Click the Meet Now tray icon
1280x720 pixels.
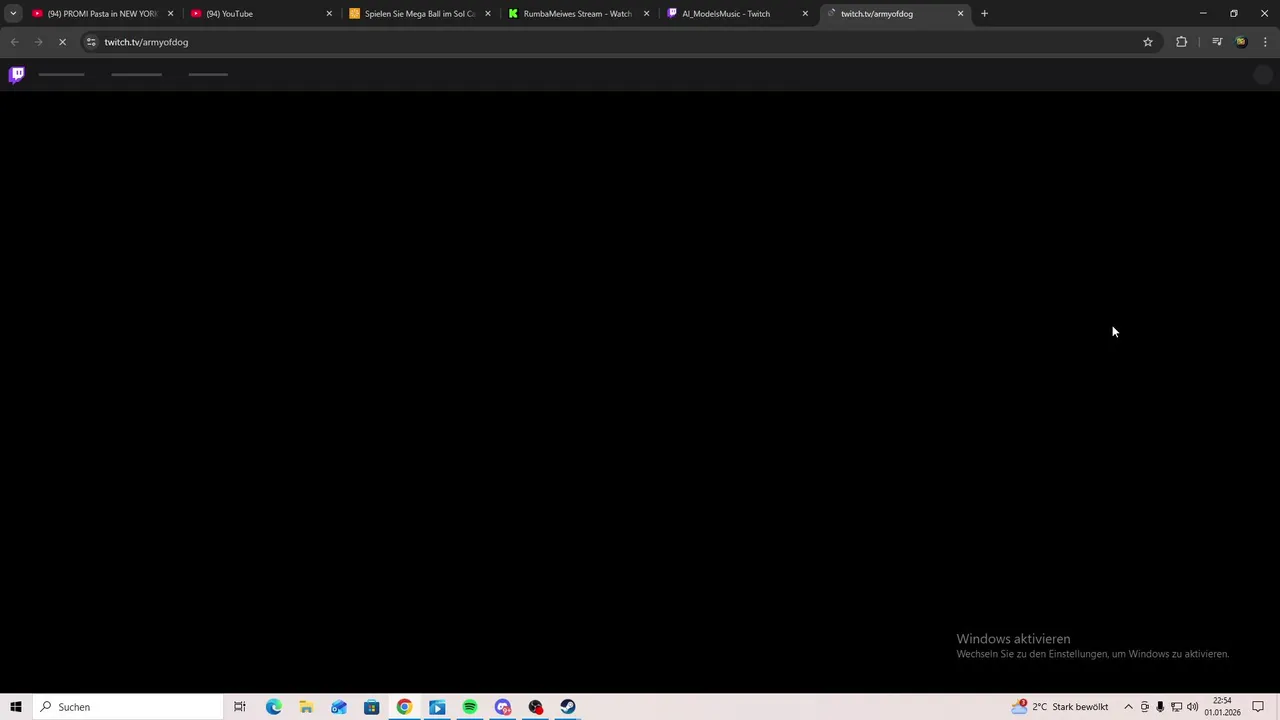[1145, 707]
